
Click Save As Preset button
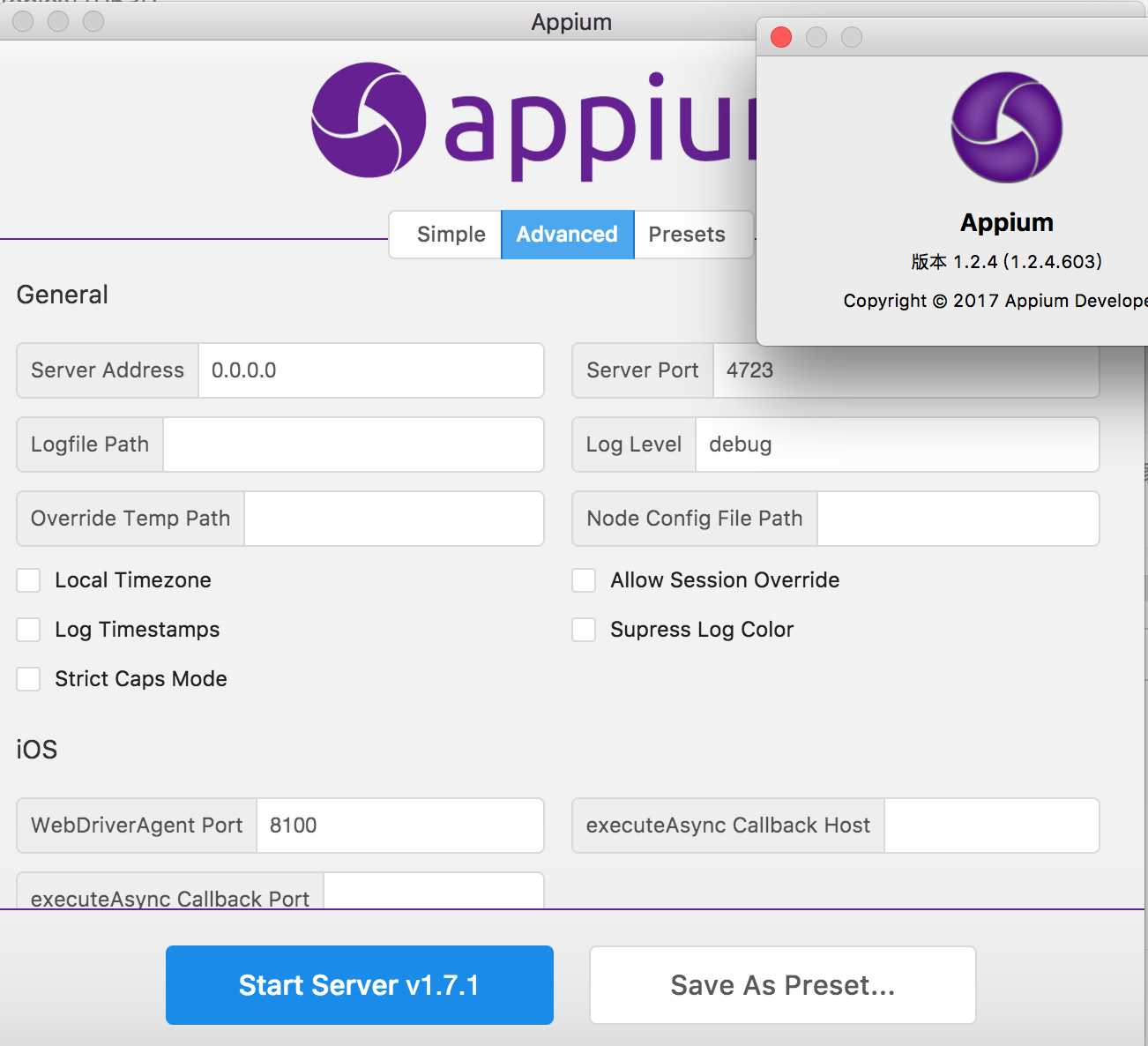coord(783,985)
